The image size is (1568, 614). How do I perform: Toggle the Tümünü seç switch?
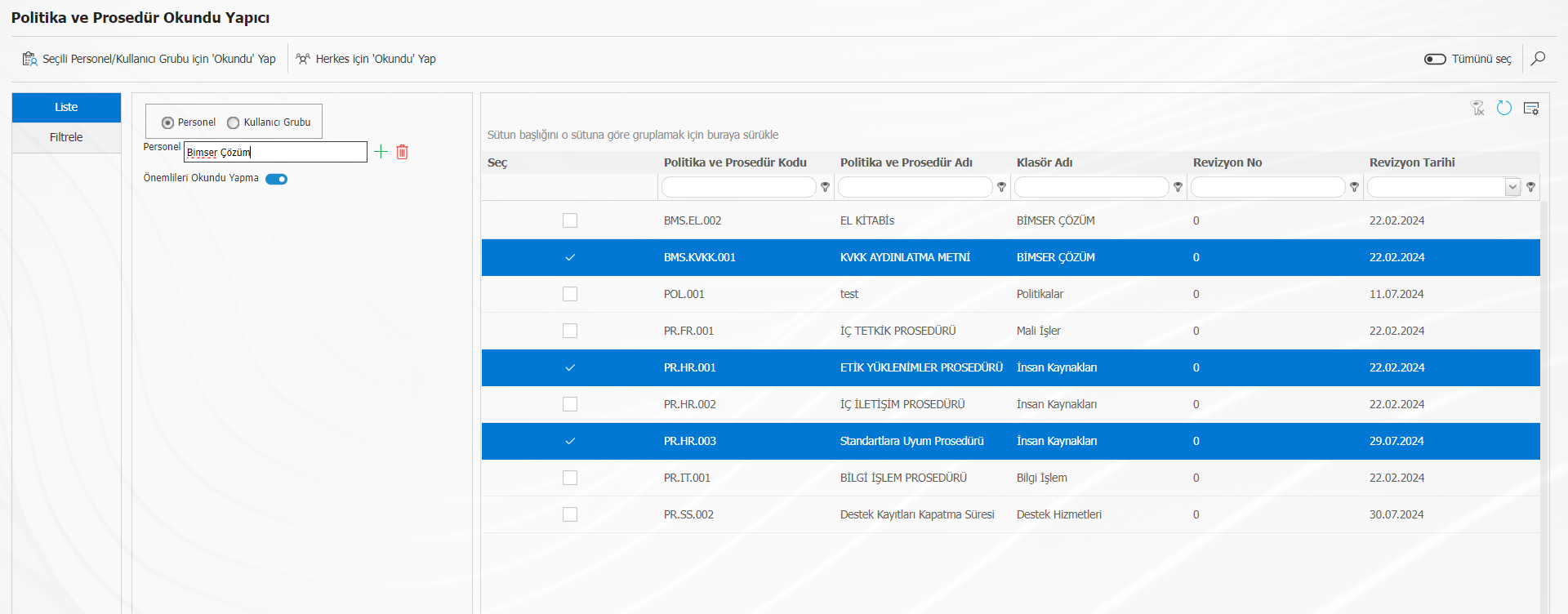click(x=1435, y=59)
